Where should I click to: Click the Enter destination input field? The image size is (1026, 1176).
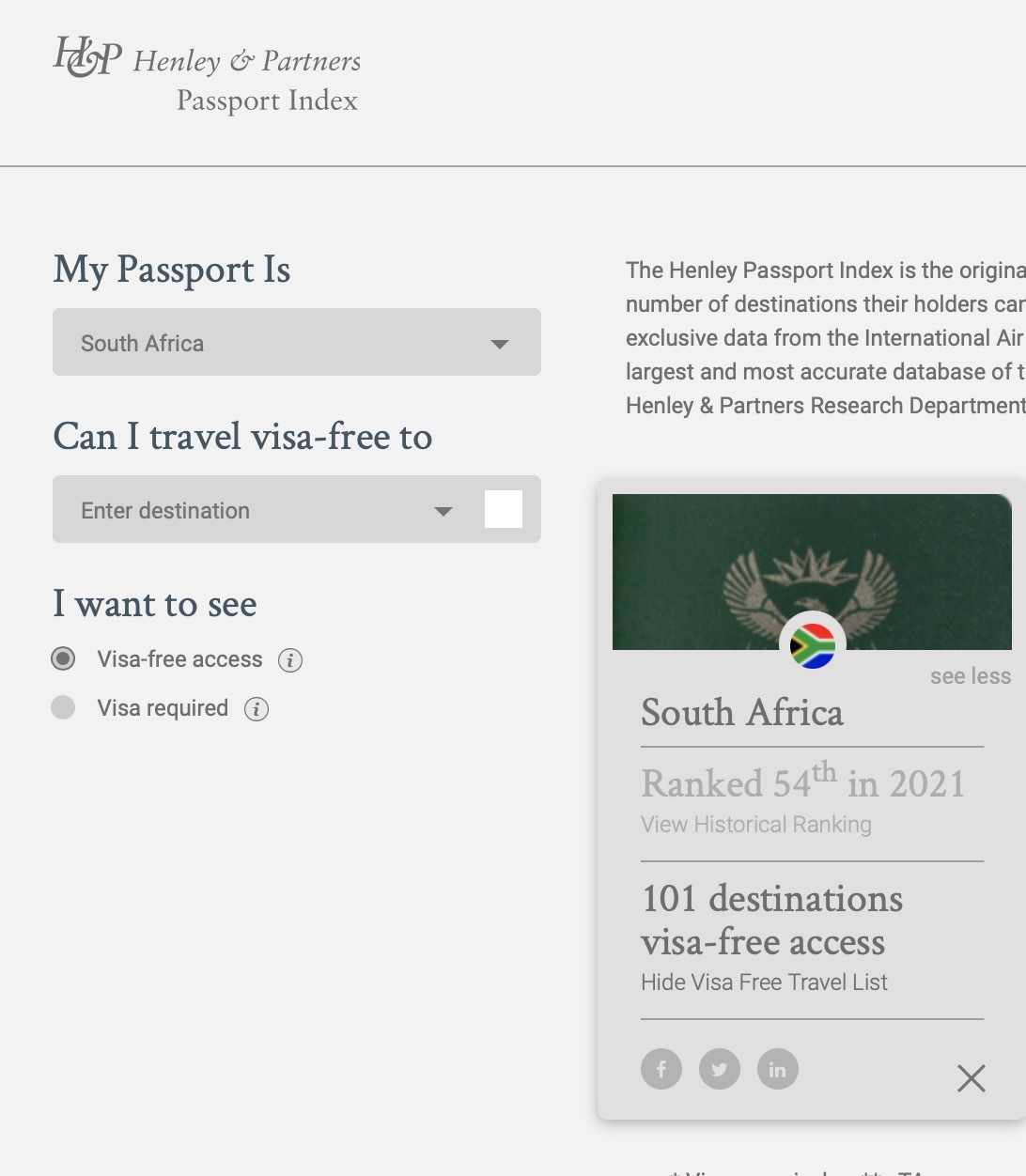pyautogui.click(x=244, y=510)
